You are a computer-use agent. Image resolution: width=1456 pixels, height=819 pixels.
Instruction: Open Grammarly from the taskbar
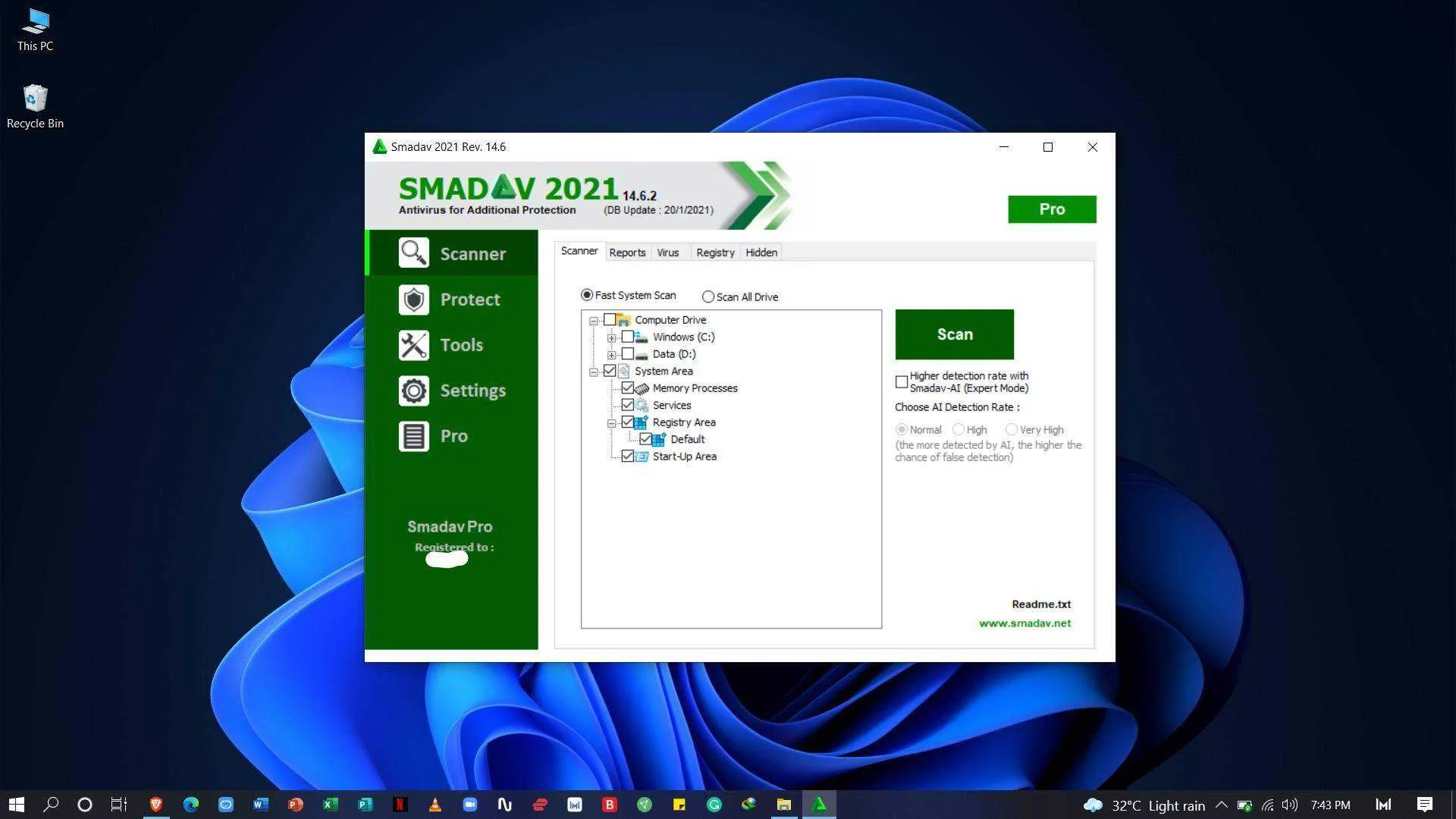point(714,805)
